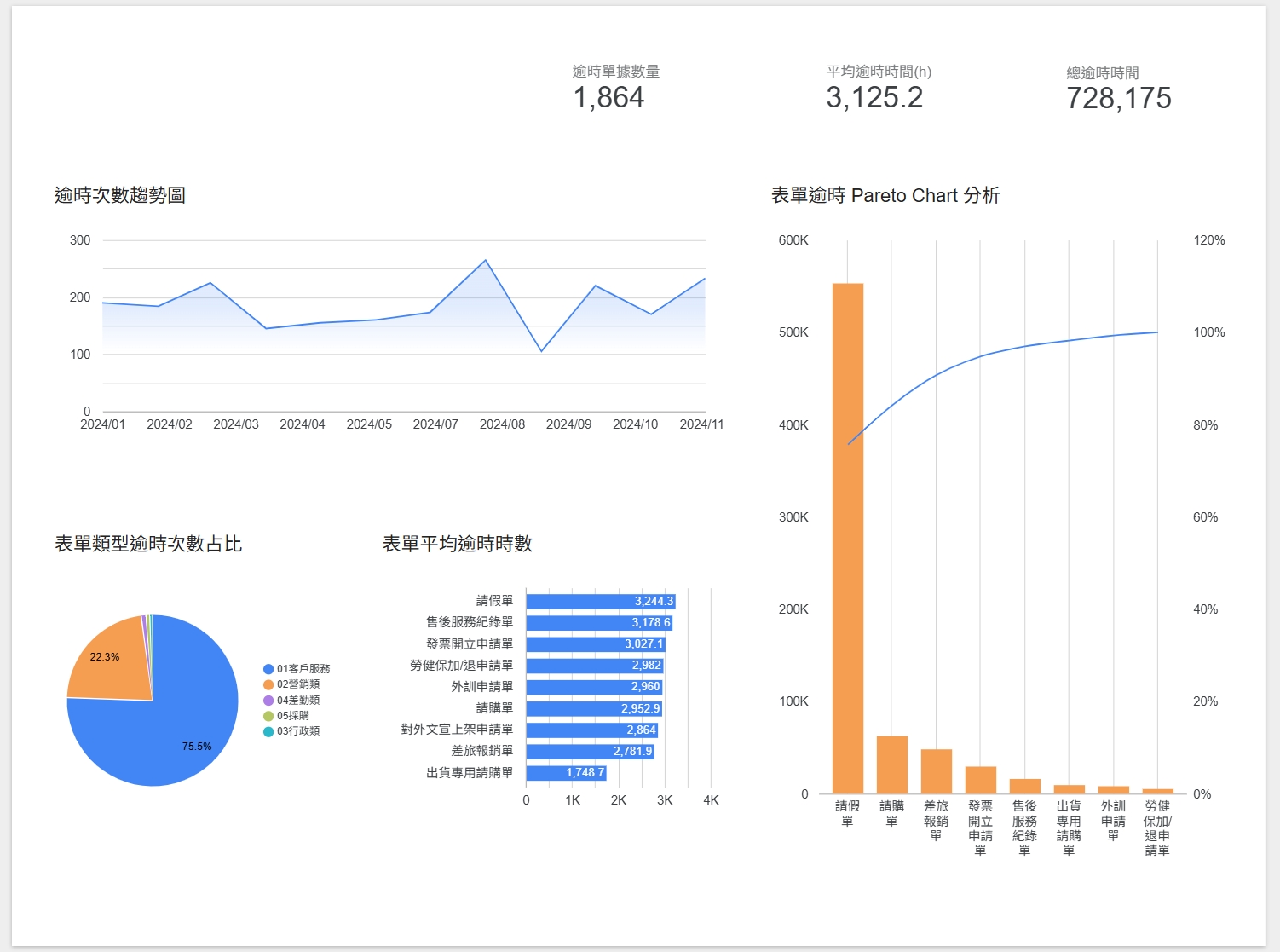Image resolution: width=1280 pixels, height=952 pixels.
Task: Select the 對外文宣上架申請單 bar showing 2,864
Action: coord(591,730)
